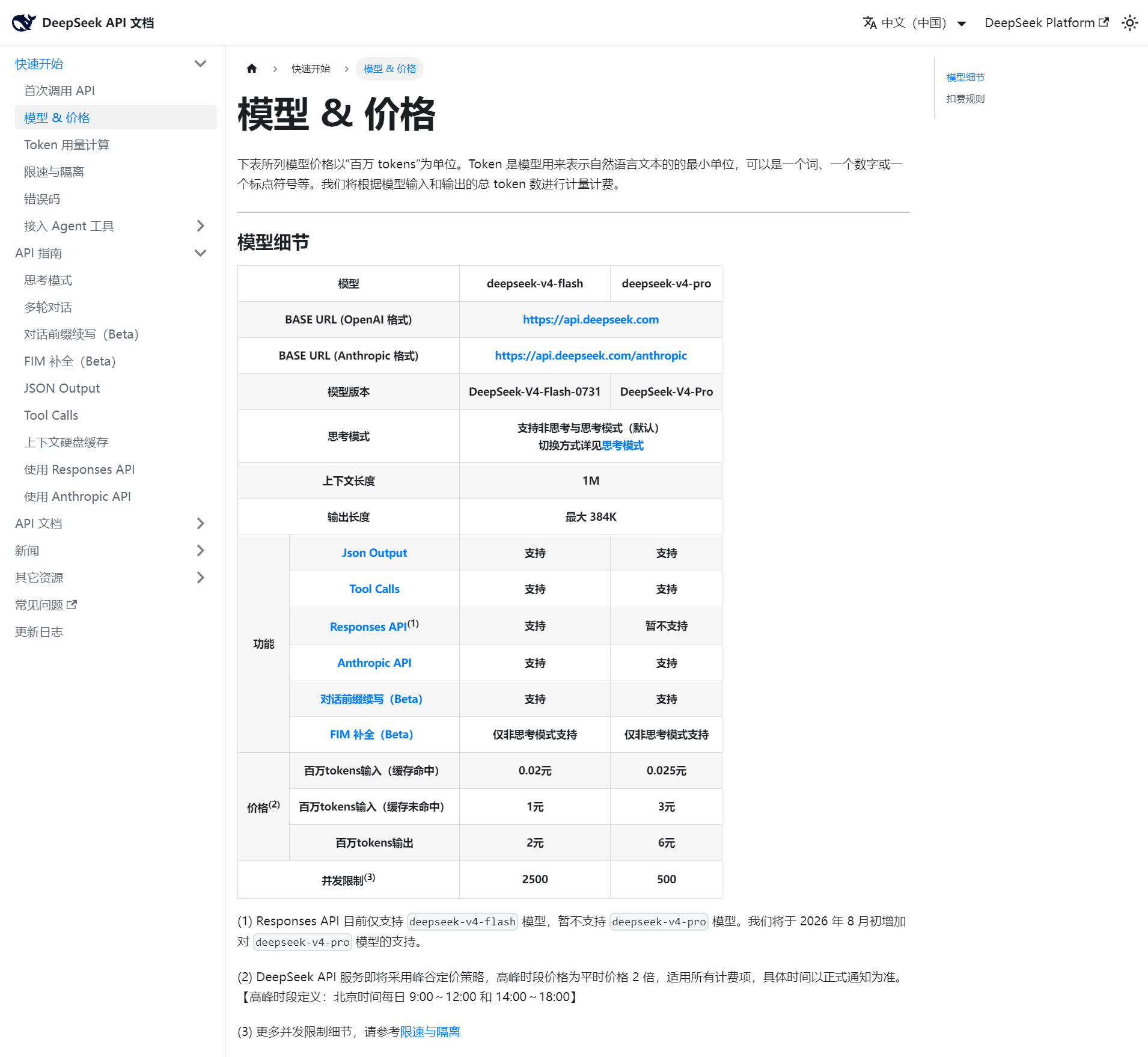Open the Tool Calls table link
Image resolution: width=1148 pixels, height=1057 pixels.
[374, 589]
